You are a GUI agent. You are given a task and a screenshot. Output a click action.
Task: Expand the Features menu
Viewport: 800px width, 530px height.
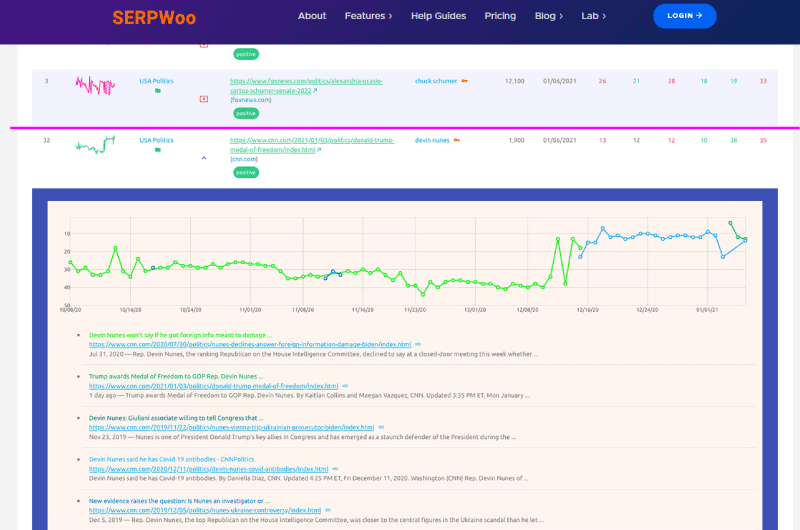[x=368, y=16]
